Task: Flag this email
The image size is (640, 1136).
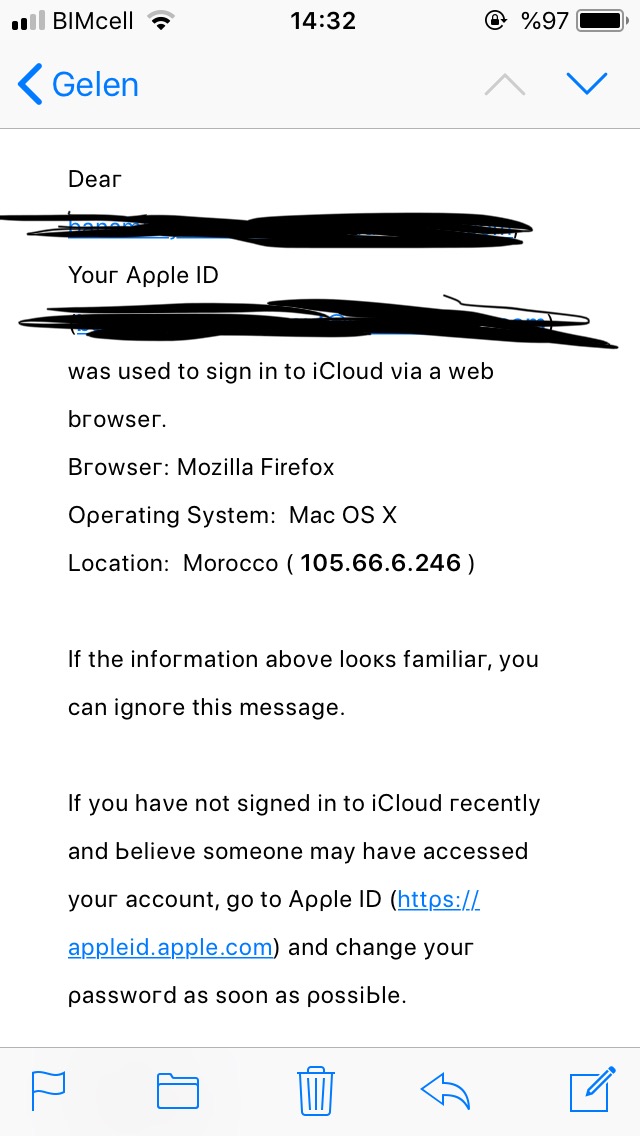Action: click(48, 1090)
